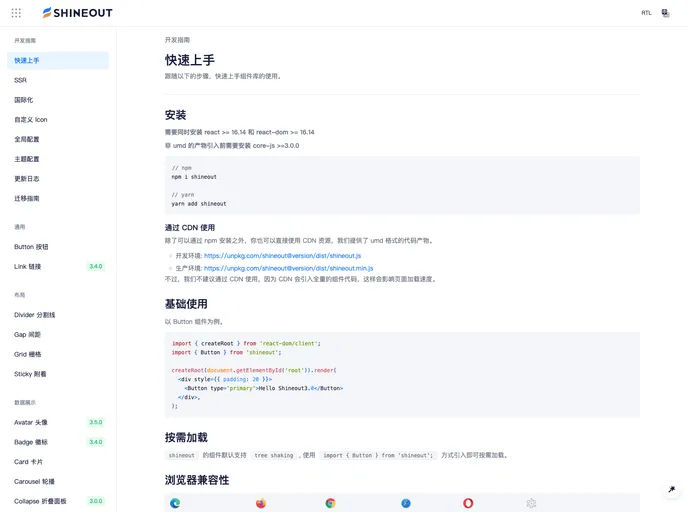Open Gap 间距 component page
This screenshot has width=688, height=512.
click(58, 335)
